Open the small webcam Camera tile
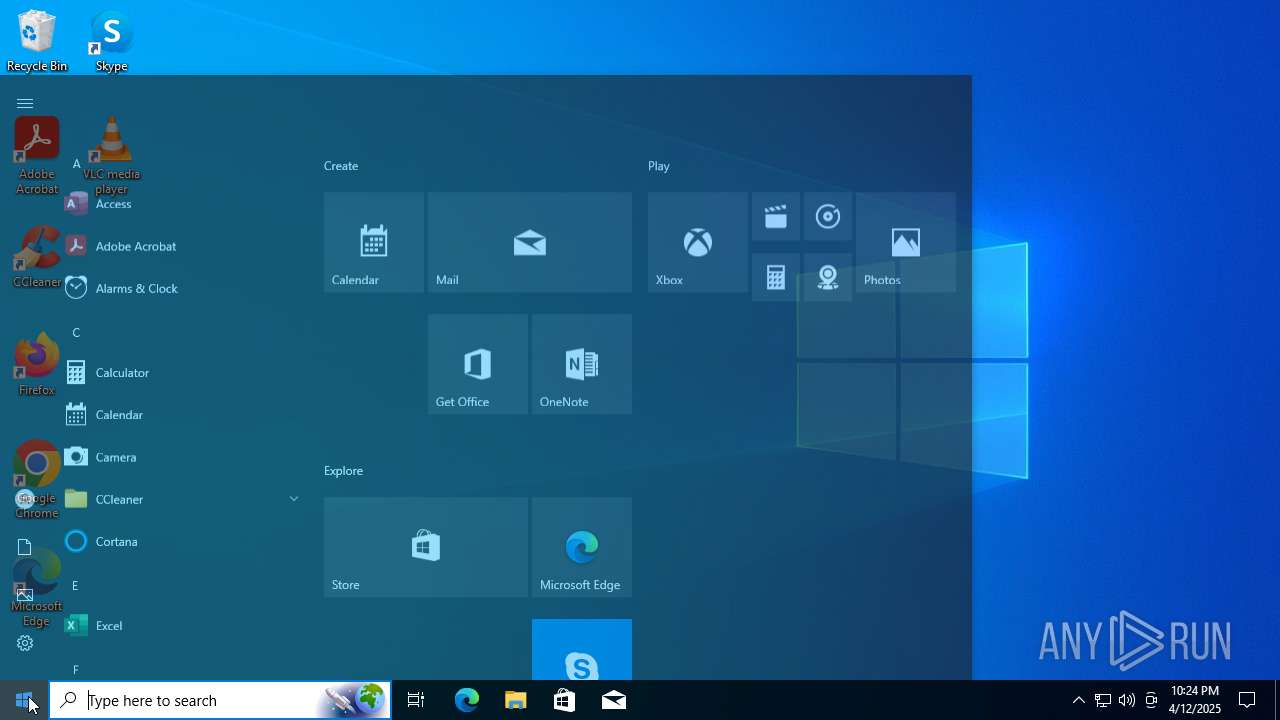 (x=828, y=277)
